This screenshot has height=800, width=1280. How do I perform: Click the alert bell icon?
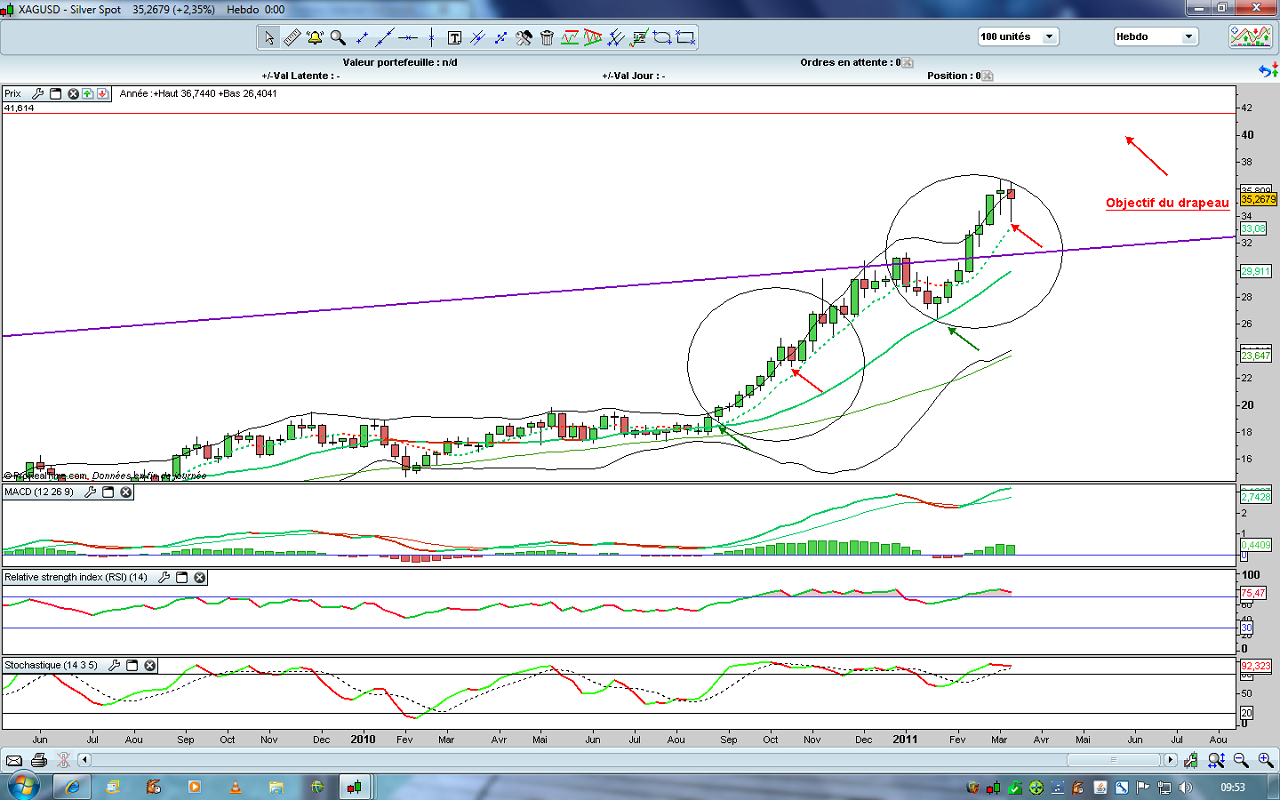click(x=315, y=38)
